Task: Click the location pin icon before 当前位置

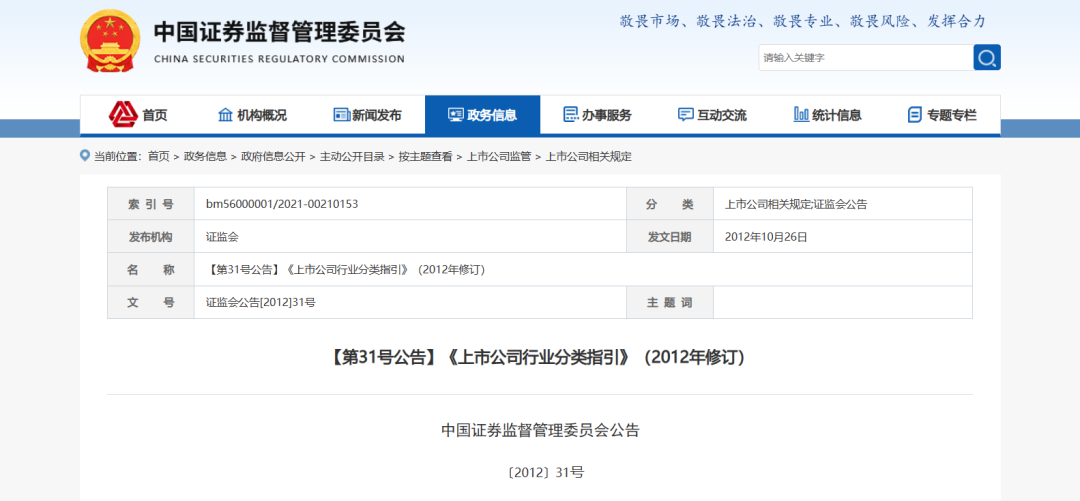Action: pyautogui.click(x=85, y=156)
